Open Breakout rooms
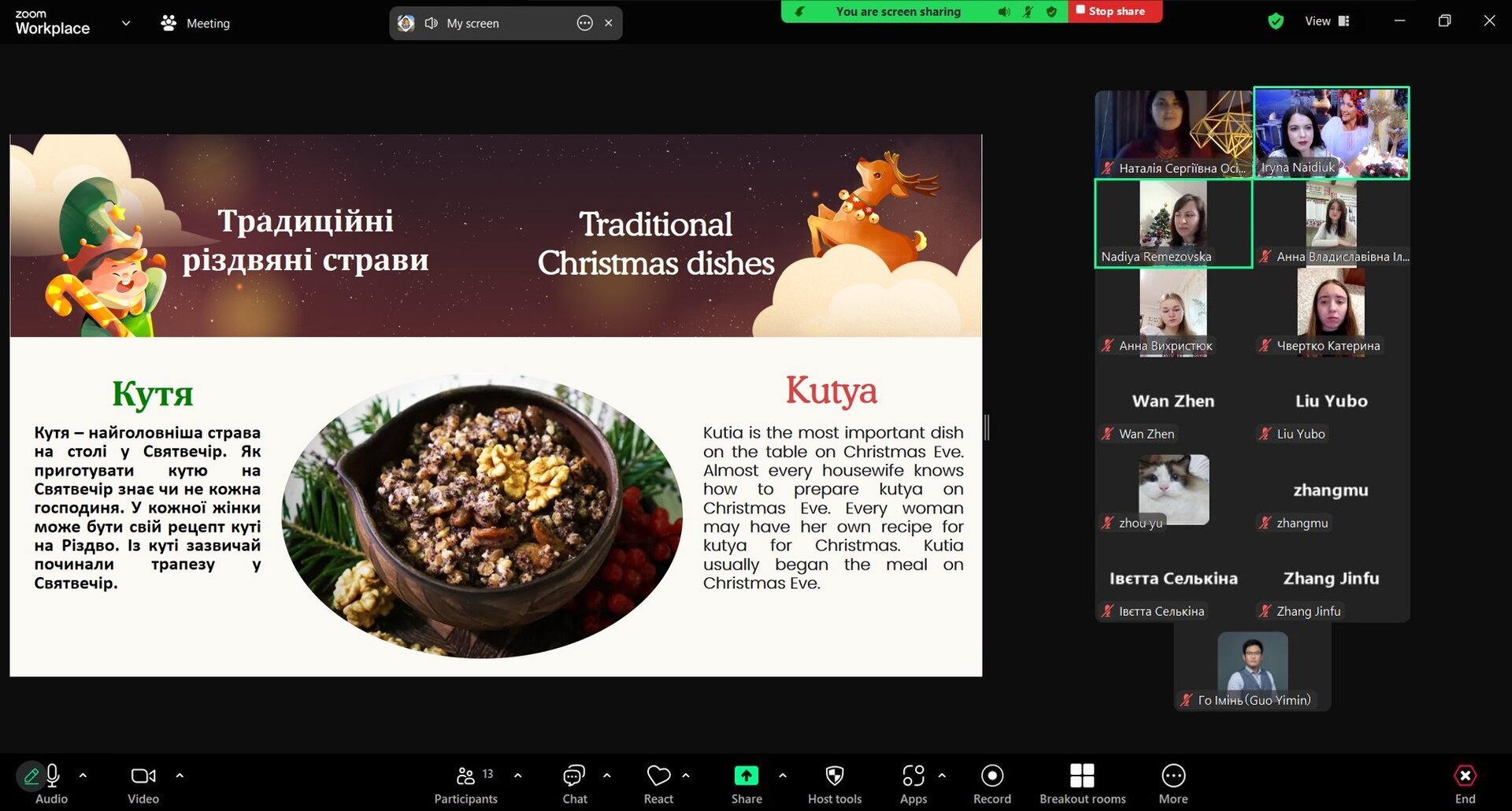 1082,785
